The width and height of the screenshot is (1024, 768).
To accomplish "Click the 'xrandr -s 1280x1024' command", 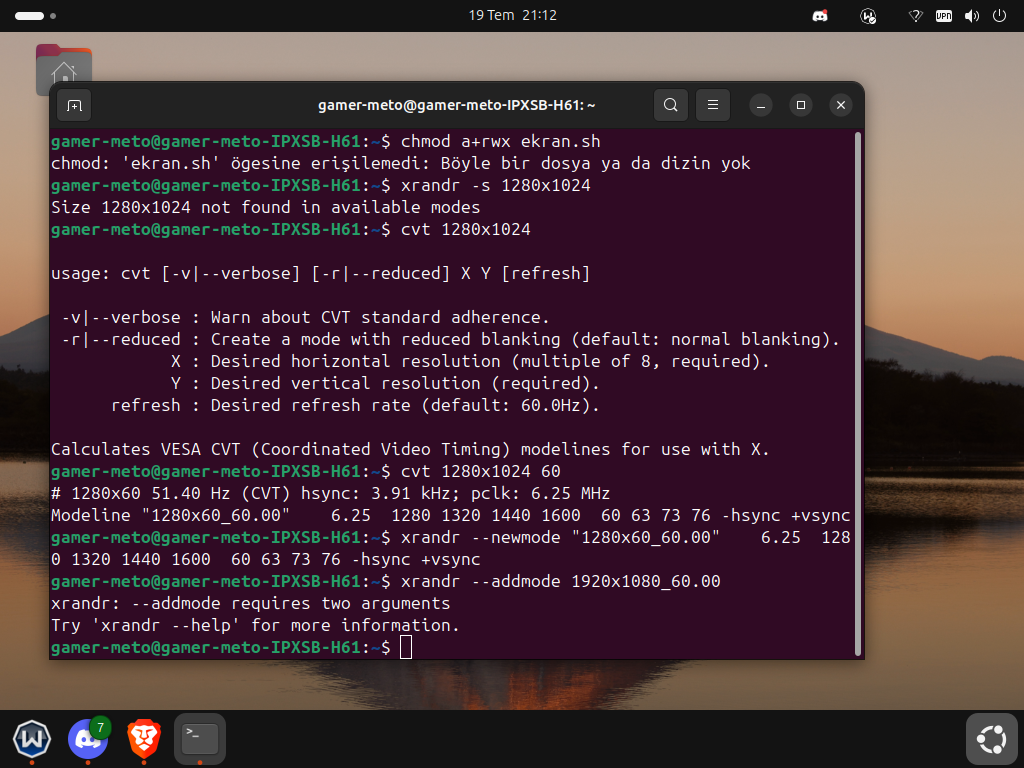I will coord(496,185).
